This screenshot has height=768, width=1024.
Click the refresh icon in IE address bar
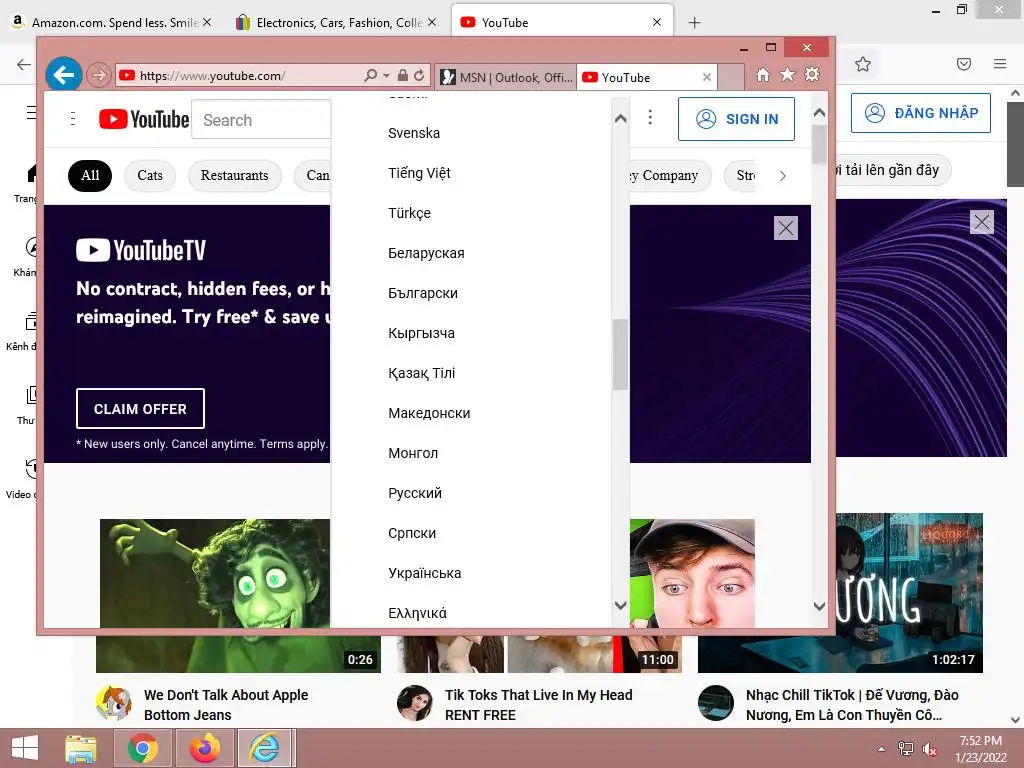[419, 75]
